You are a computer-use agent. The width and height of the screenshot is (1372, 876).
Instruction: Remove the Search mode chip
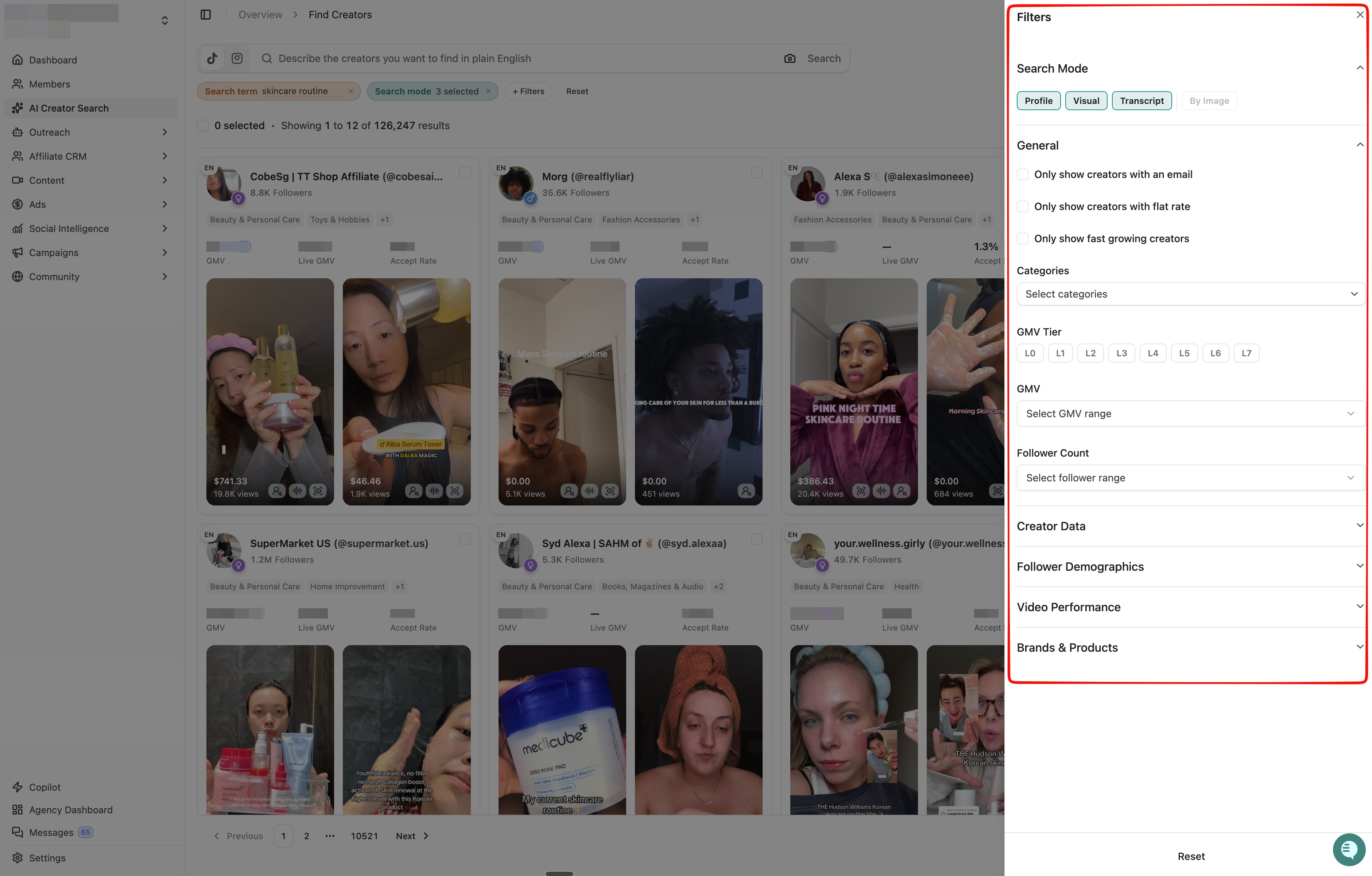click(x=488, y=91)
